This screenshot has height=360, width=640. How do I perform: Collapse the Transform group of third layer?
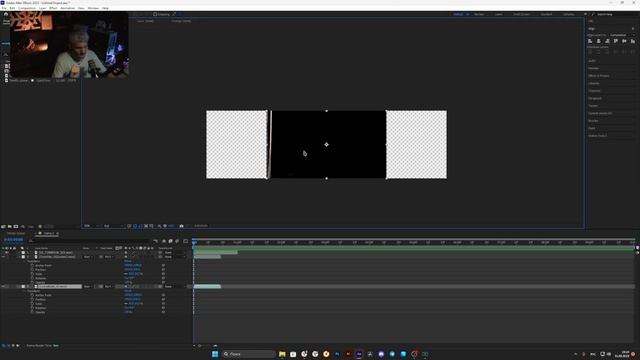pyautogui.click(x=25, y=291)
